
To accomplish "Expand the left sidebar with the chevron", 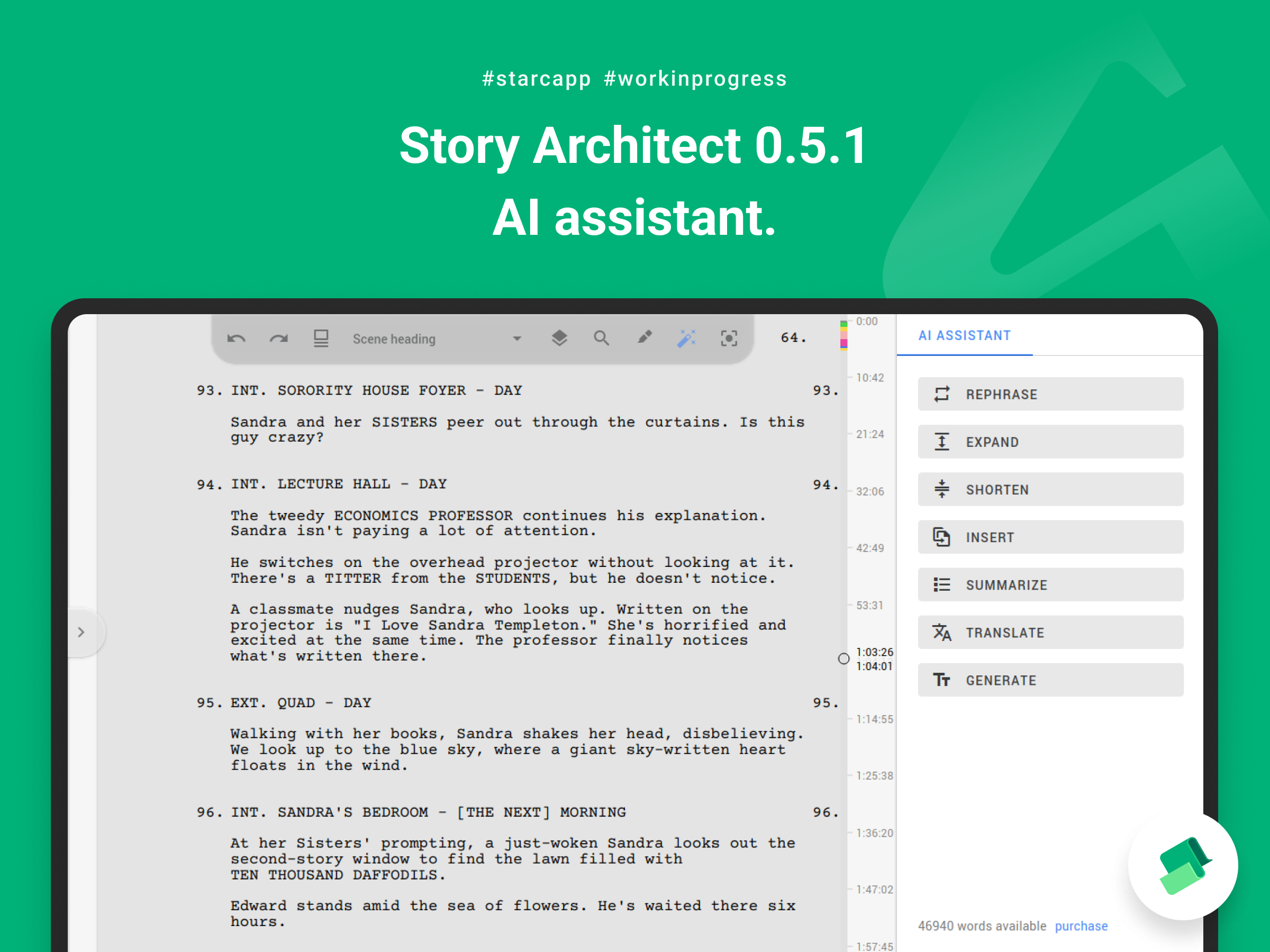I will (81, 633).
